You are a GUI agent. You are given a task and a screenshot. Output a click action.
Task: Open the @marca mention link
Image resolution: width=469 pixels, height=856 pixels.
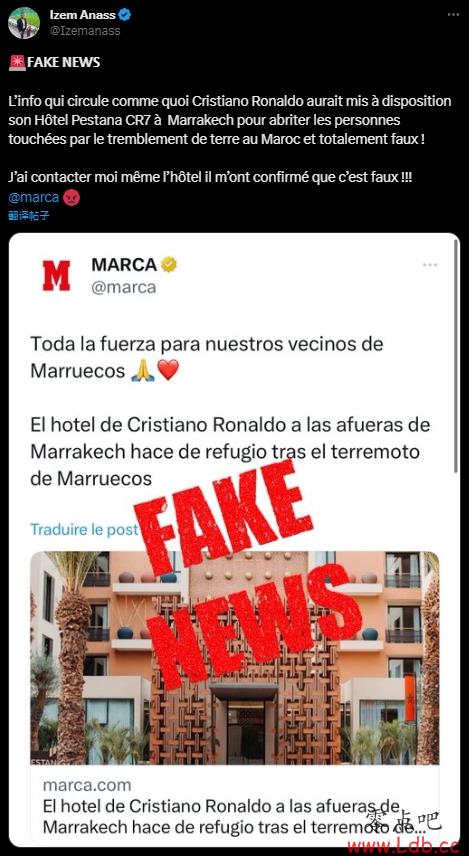pos(34,198)
